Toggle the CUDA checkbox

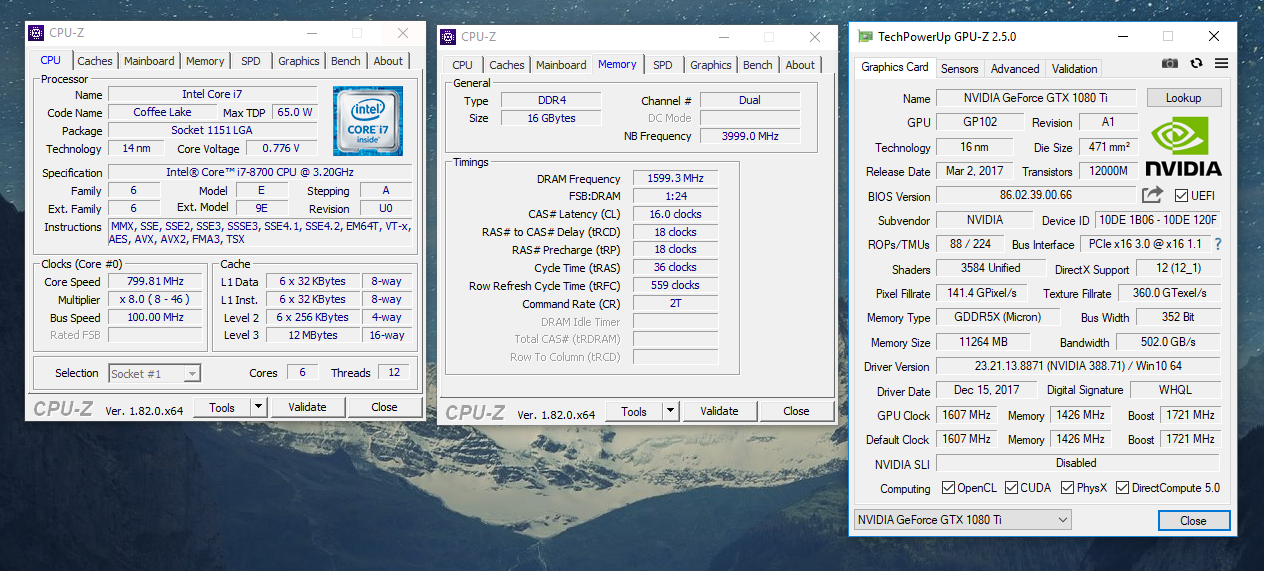pyautogui.click(x=1012, y=488)
